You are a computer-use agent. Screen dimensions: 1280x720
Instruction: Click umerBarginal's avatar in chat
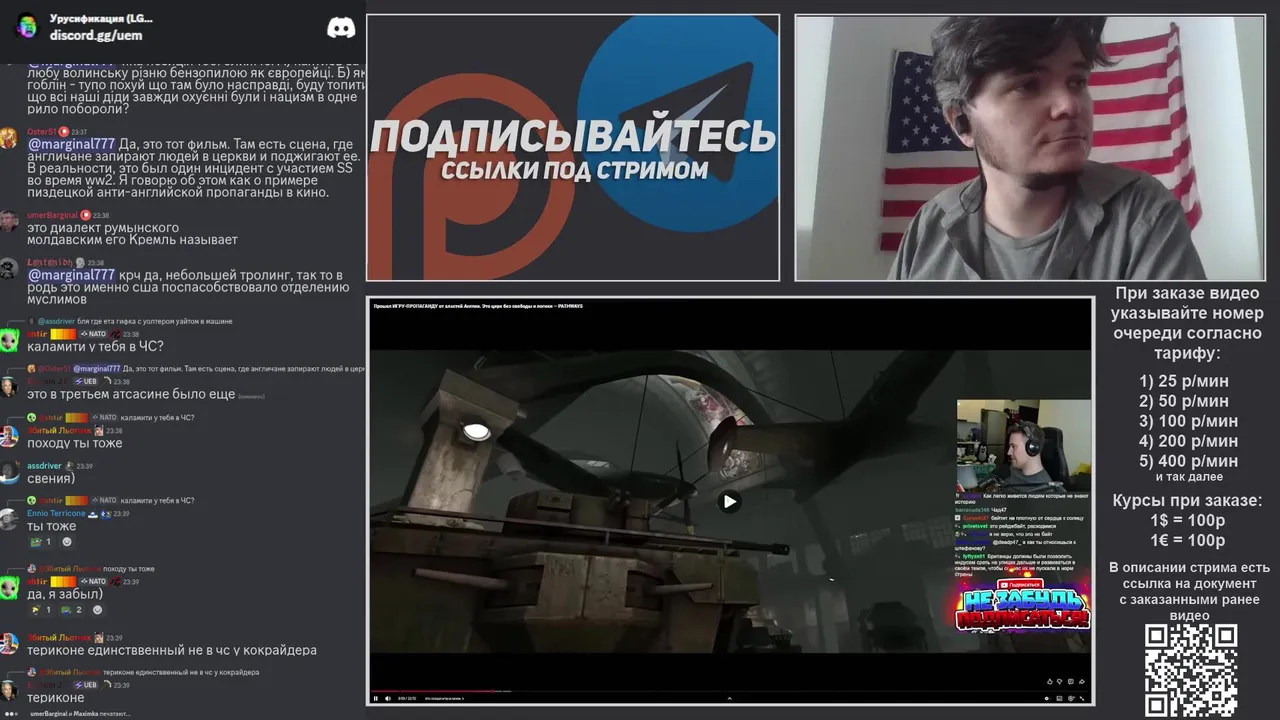[9, 221]
